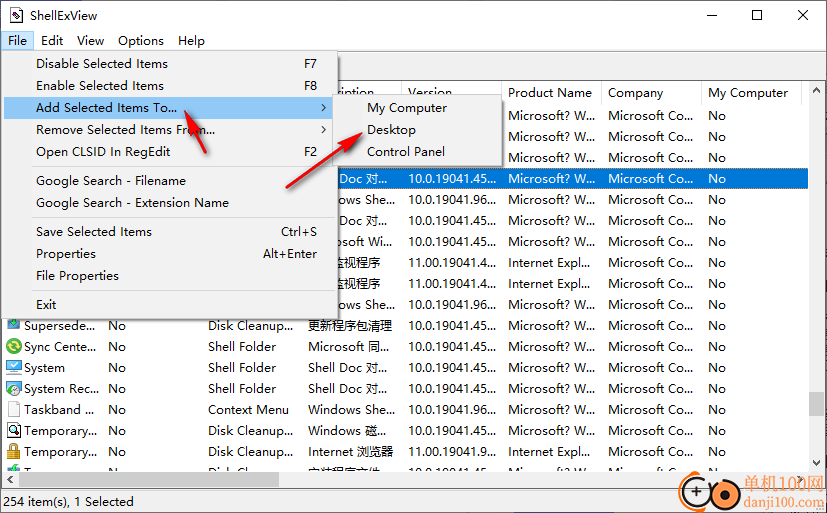The image size is (827, 513).
Task: Open the View menu
Action: point(90,41)
